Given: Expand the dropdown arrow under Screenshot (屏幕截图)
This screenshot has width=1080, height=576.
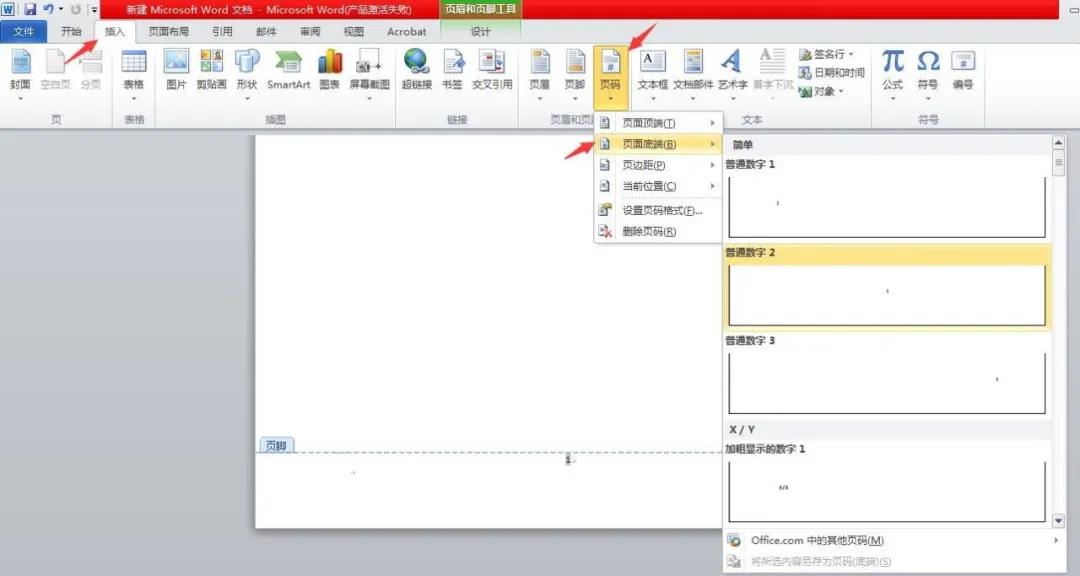Looking at the screenshot, I should [x=369, y=99].
